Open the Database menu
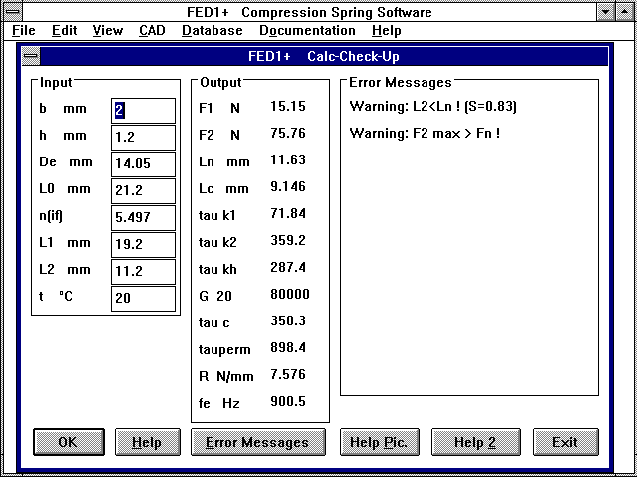Screen dimensions: 637x478 tap(212, 31)
